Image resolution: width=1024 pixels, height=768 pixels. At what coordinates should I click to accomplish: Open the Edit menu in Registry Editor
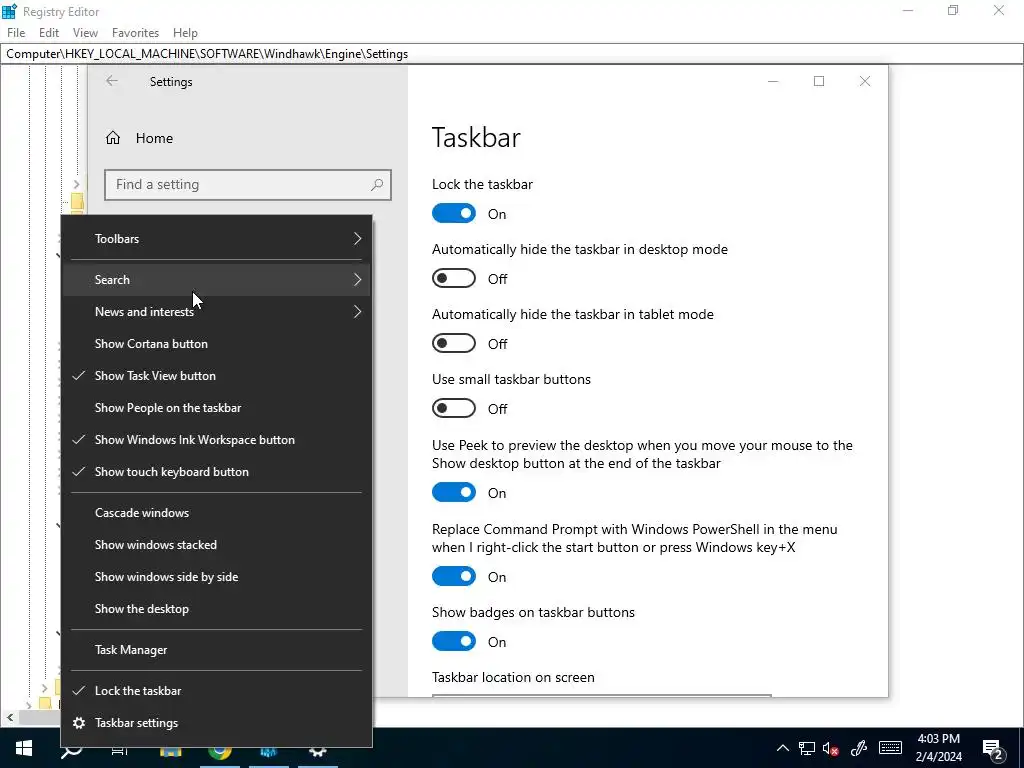(x=49, y=33)
